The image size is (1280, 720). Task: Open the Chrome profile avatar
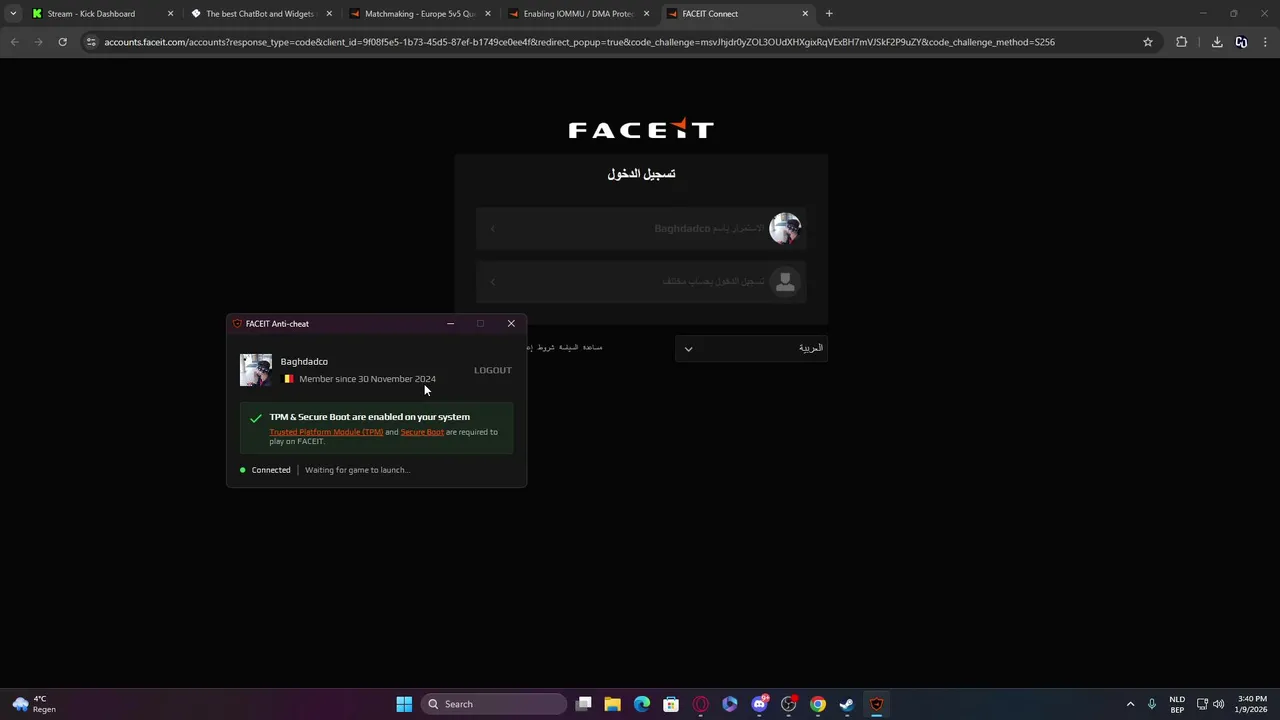click(x=1241, y=42)
